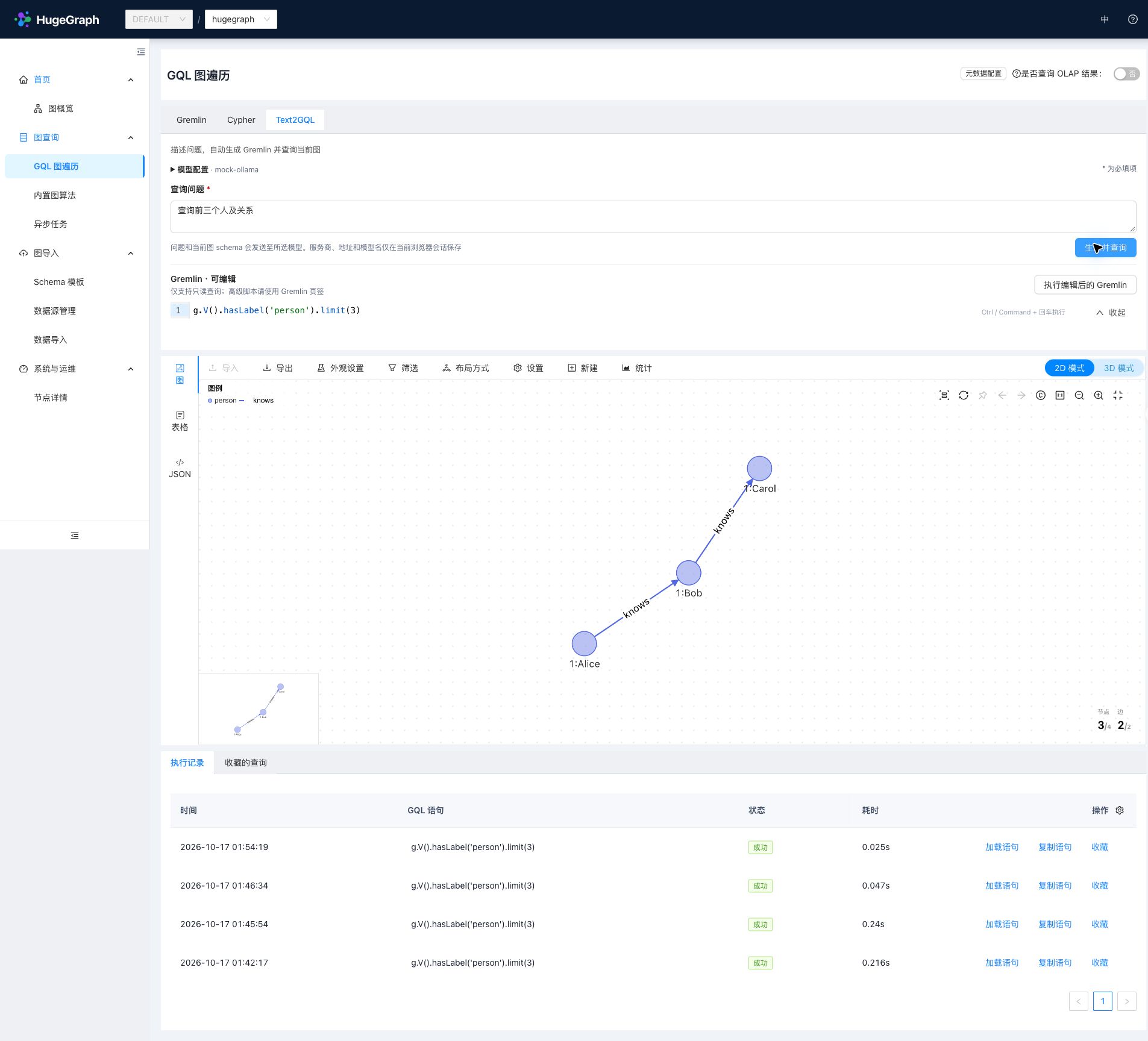Open the 统计 statistics tool
The height and width of the screenshot is (1041, 1148).
point(637,368)
